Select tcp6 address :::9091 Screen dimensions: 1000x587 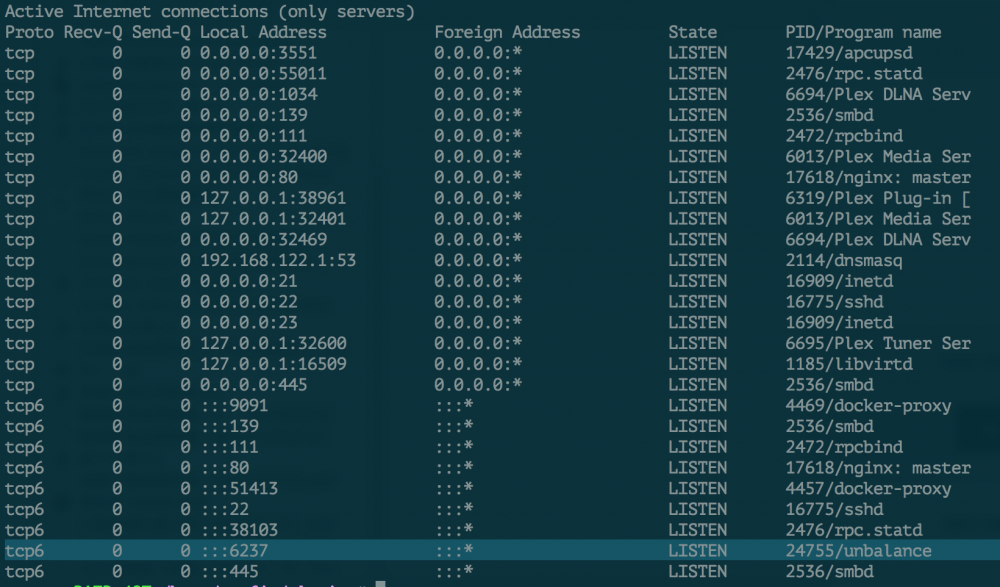click(234, 406)
